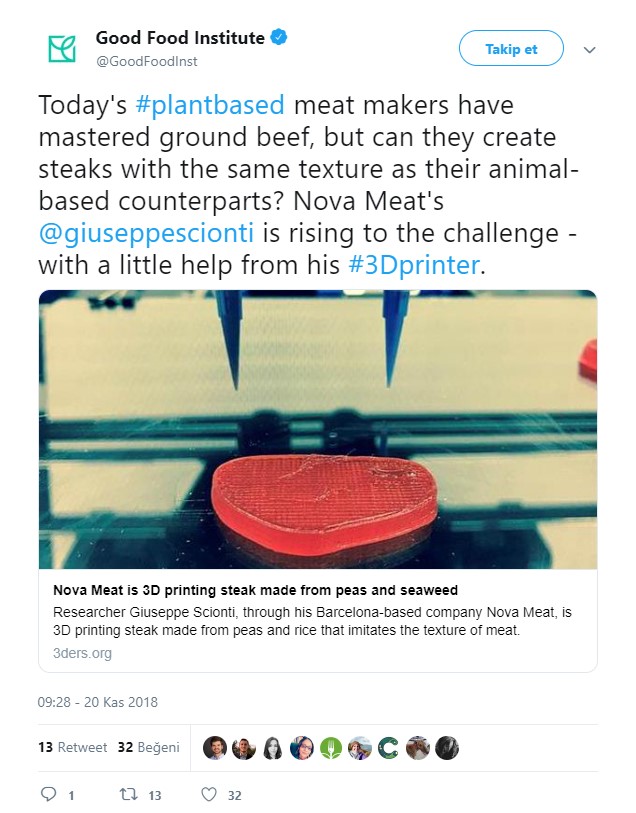
Task: Click the blue verified badge
Action: 281,39
